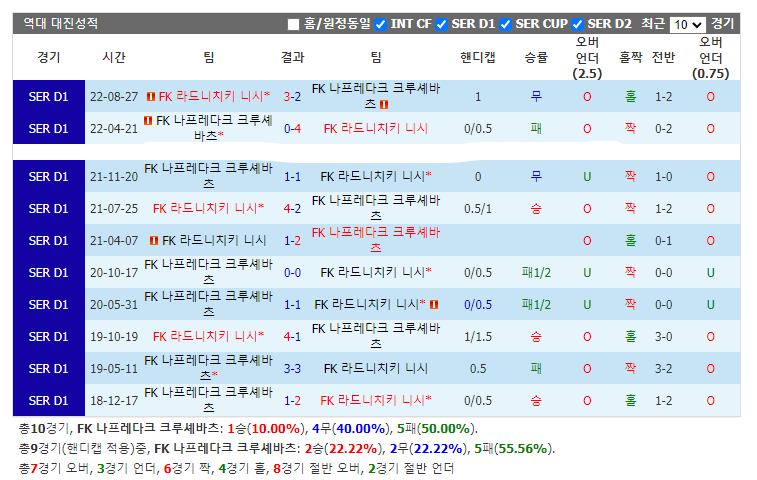This screenshot has width=757, height=480.
Task: Click the red card icon in 21-04-07 row
Action: click(x=154, y=240)
